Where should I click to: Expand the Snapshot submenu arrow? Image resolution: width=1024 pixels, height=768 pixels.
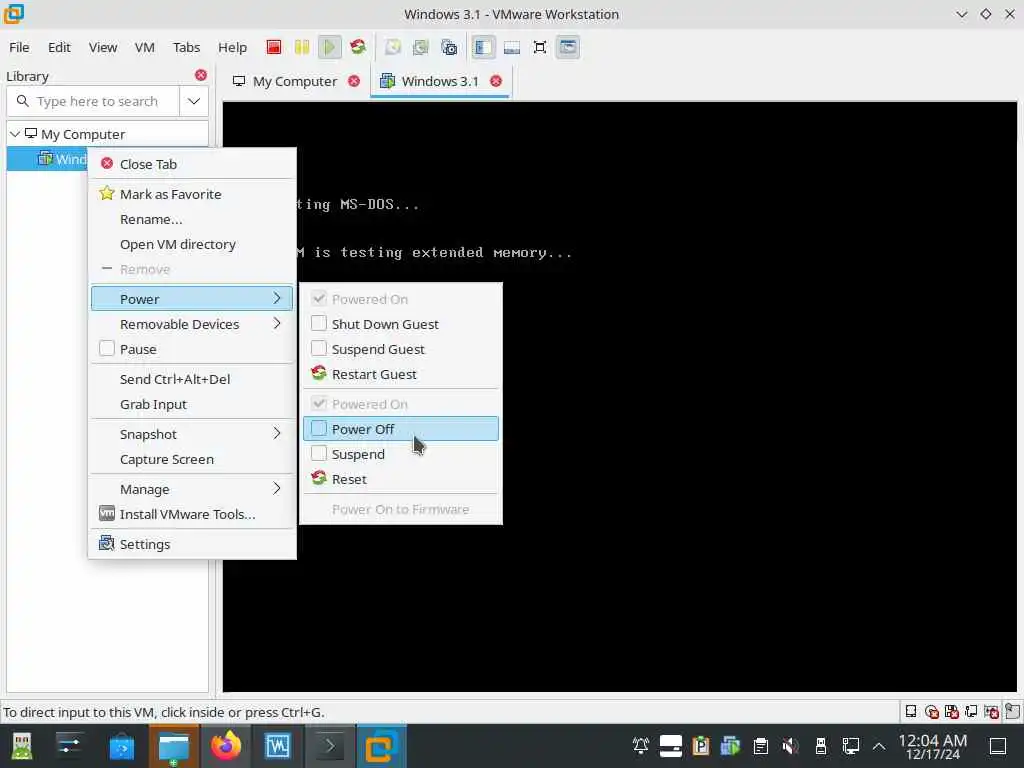[x=277, y=434]
